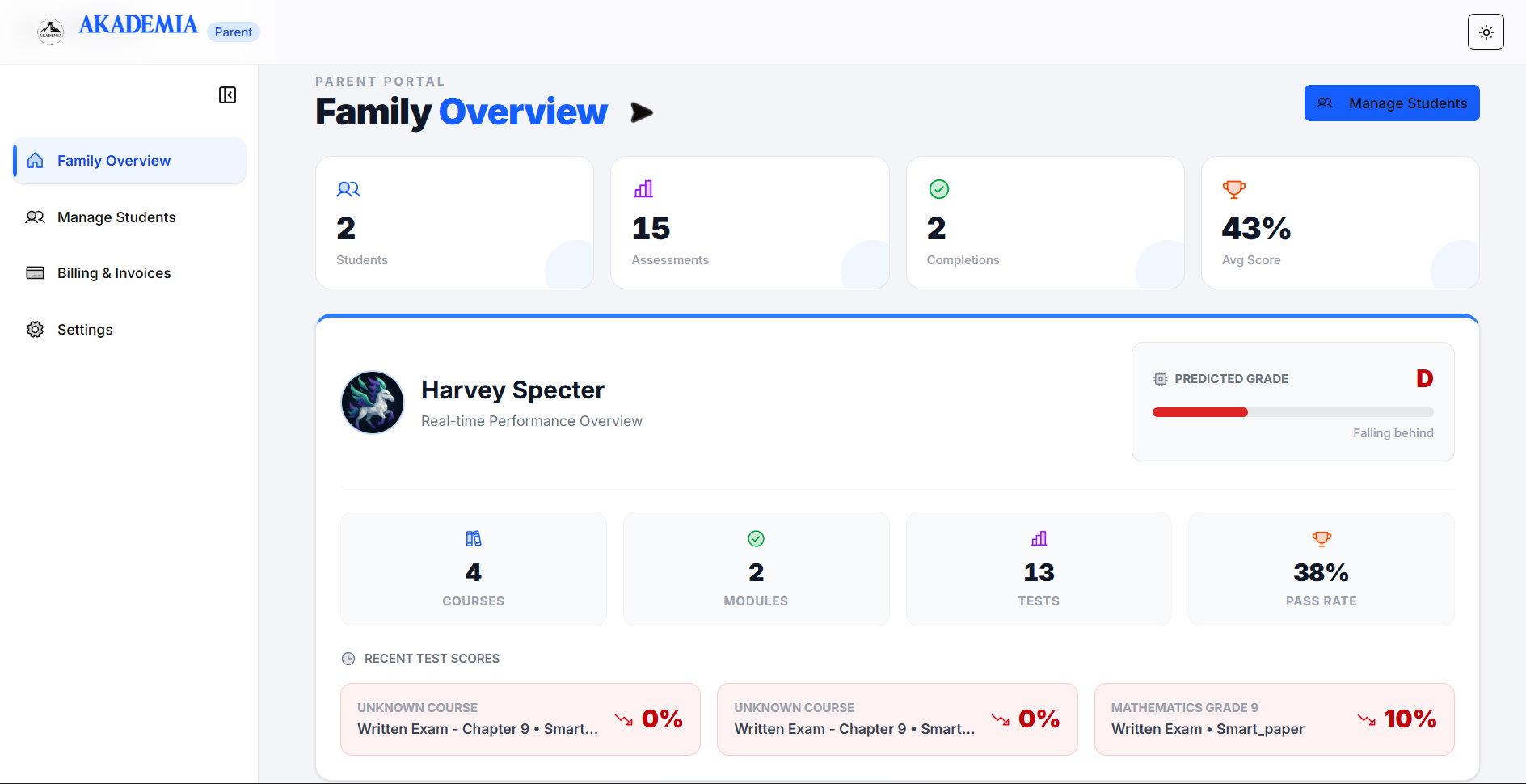The image size is (1526, 784).
Task: Click the Students group icon on the stats card
Action: coord(348,189)
